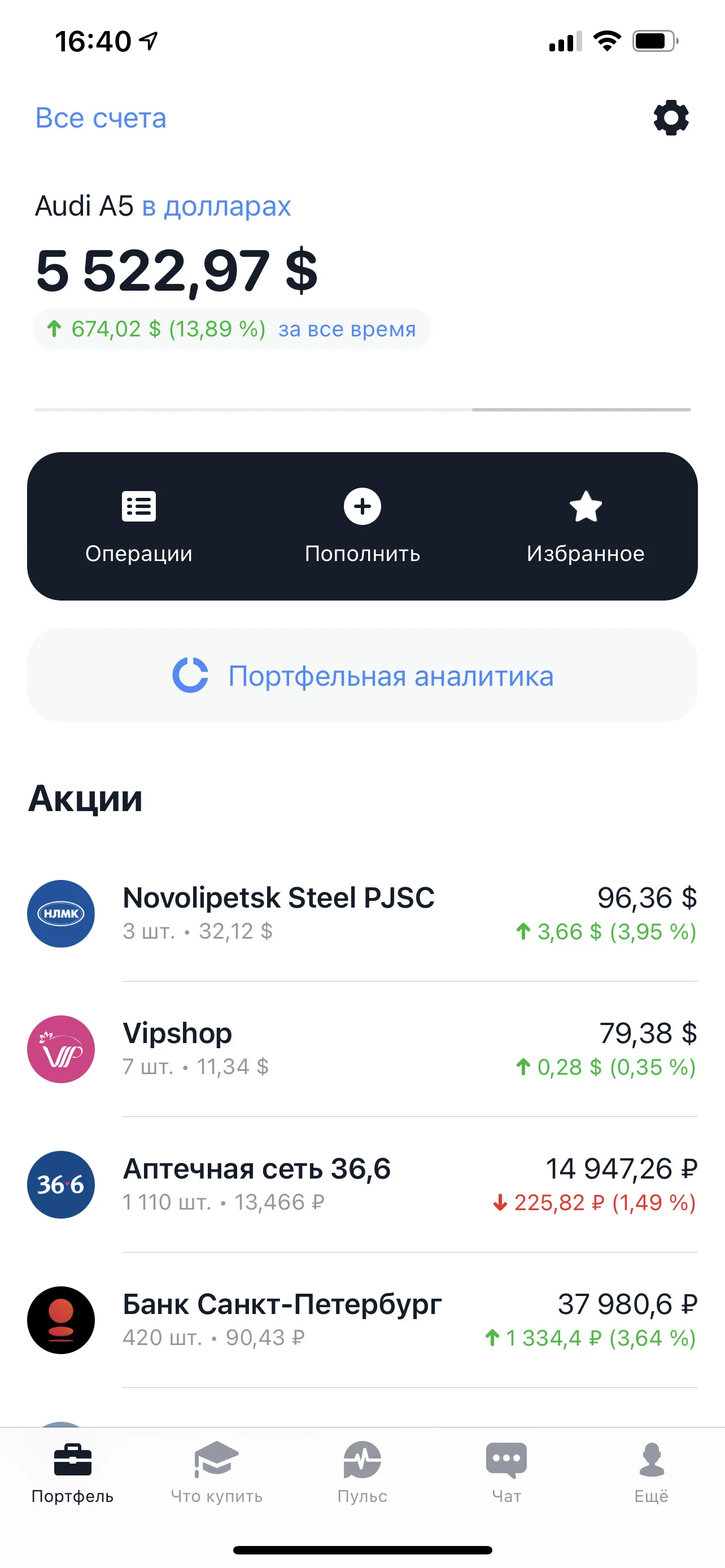Tap the Vipshop pink logo
Image resolution: width=725 pixels, height=1568 pixels.
tap(61, 1049)
